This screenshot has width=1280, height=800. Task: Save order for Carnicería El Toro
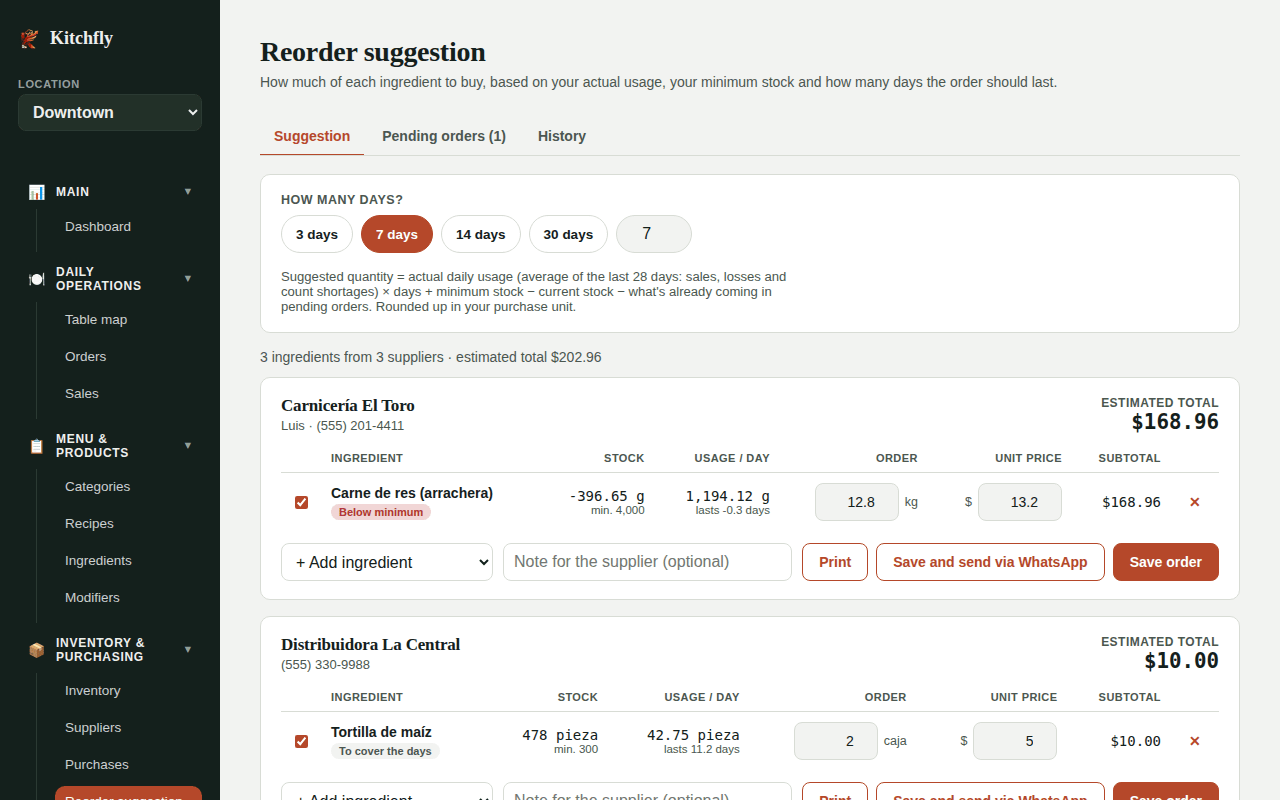coord(1166,562)
